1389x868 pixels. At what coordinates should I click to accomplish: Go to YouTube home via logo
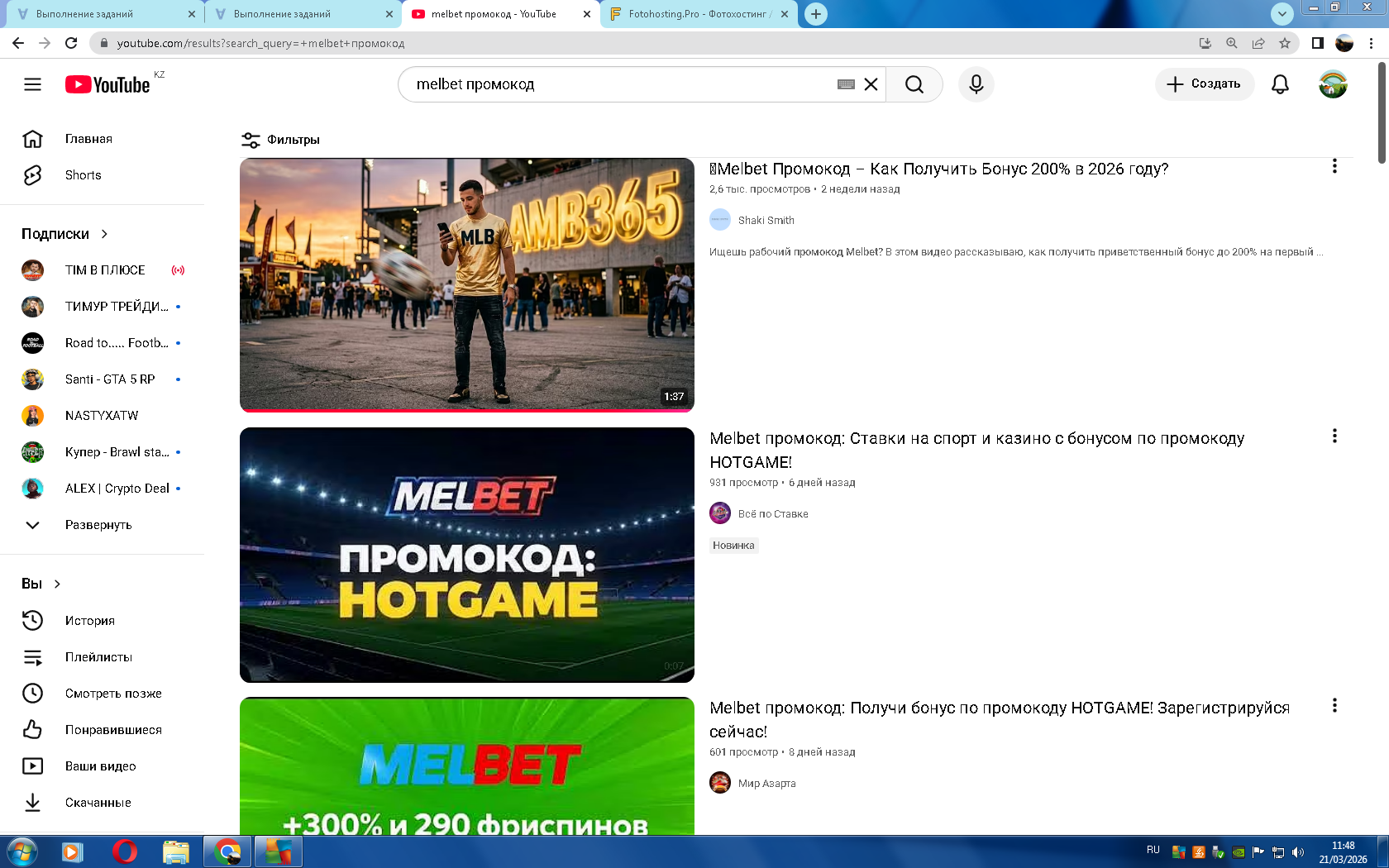click(x=108, y=84)
